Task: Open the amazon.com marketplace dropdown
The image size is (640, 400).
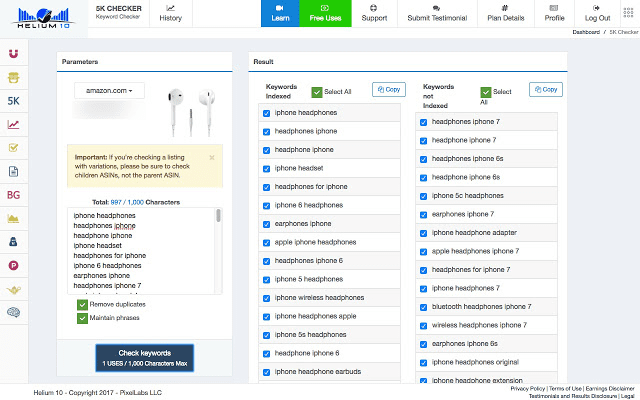Action: (109, 91)
